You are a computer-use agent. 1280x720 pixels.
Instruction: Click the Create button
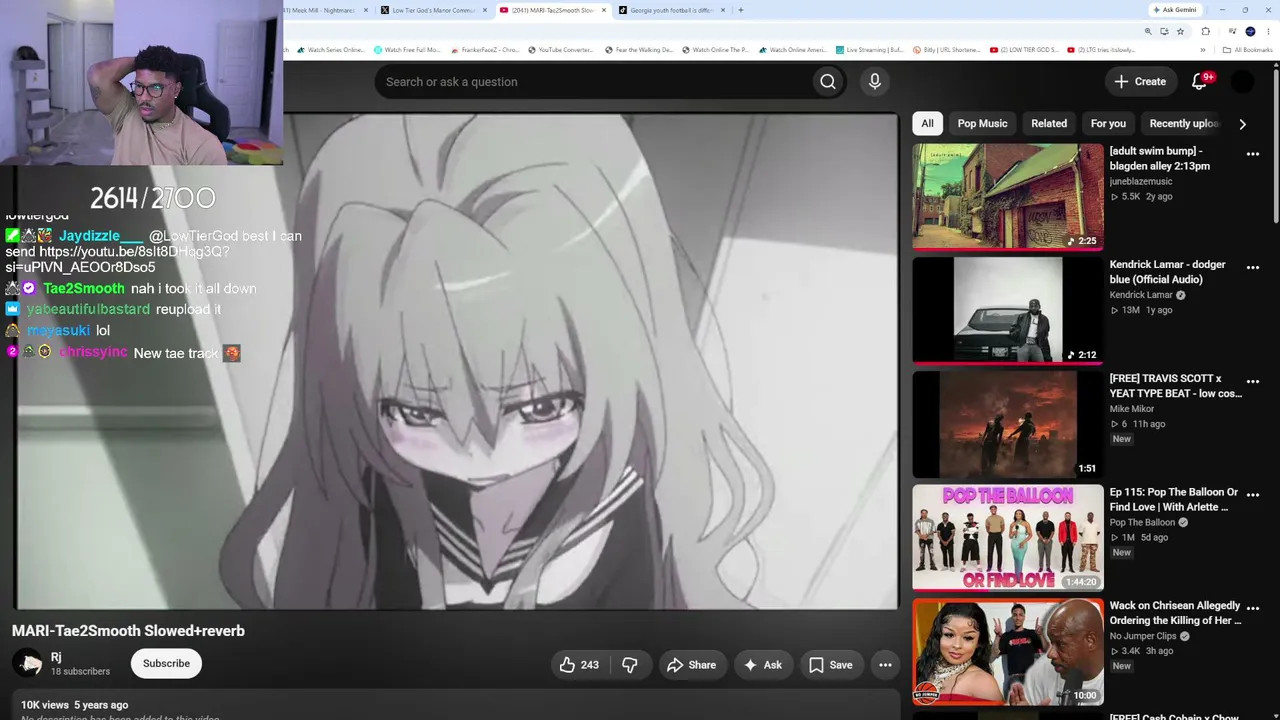click(x=1140, y=82)
